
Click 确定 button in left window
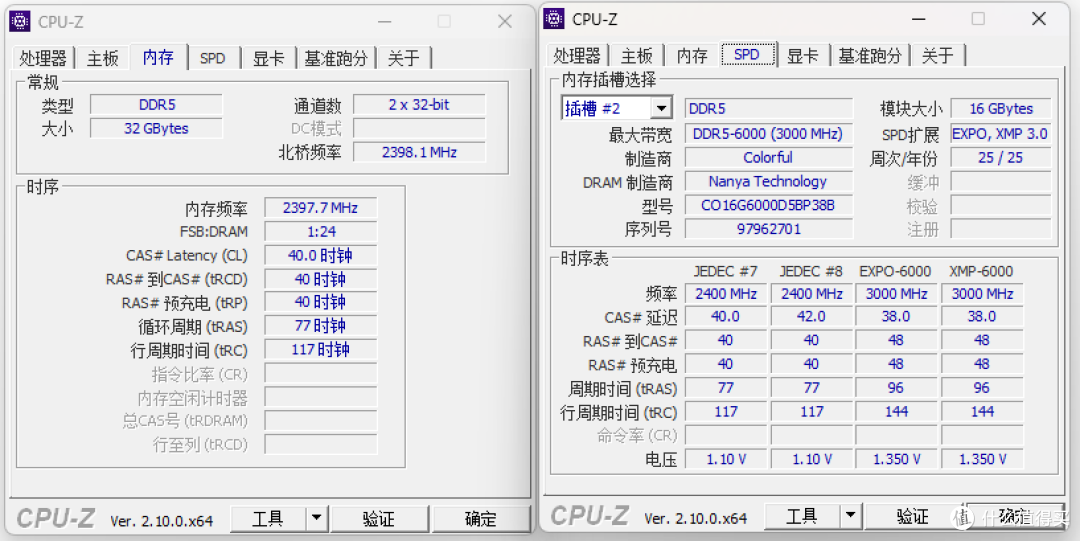[x=481, y=518]
